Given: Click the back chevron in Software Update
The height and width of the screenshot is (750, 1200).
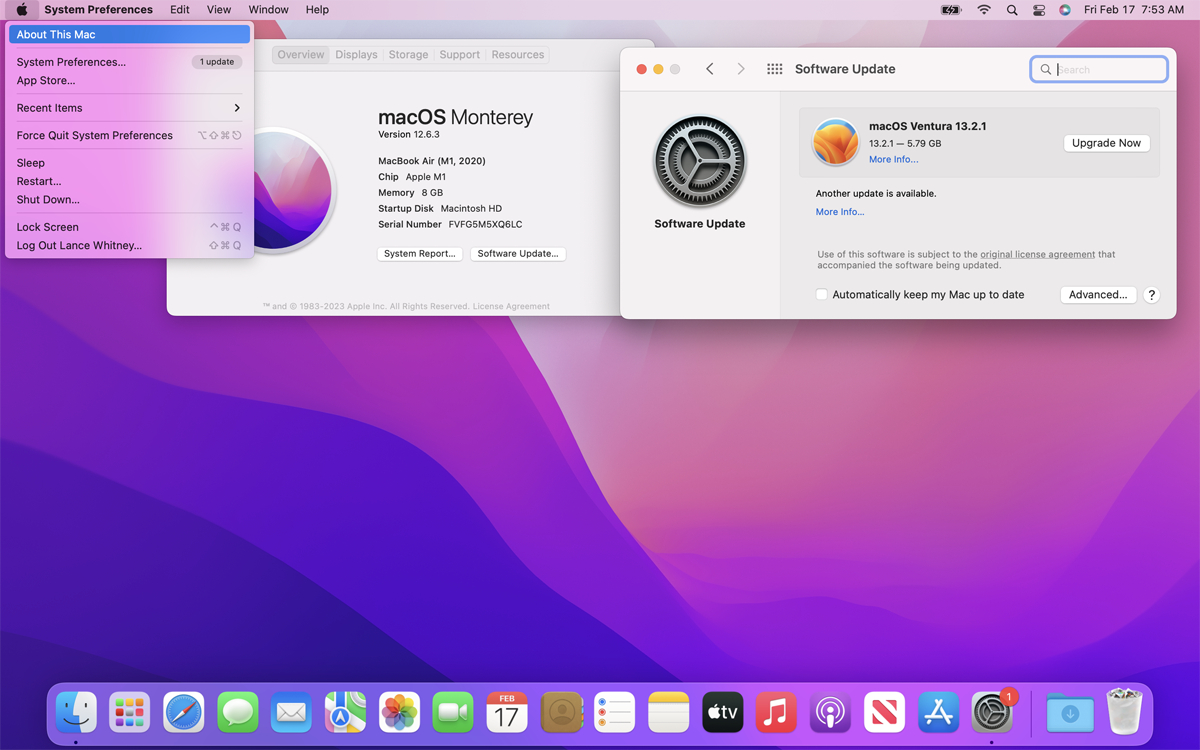Looking at the screenshot, I should click(710, 69).
